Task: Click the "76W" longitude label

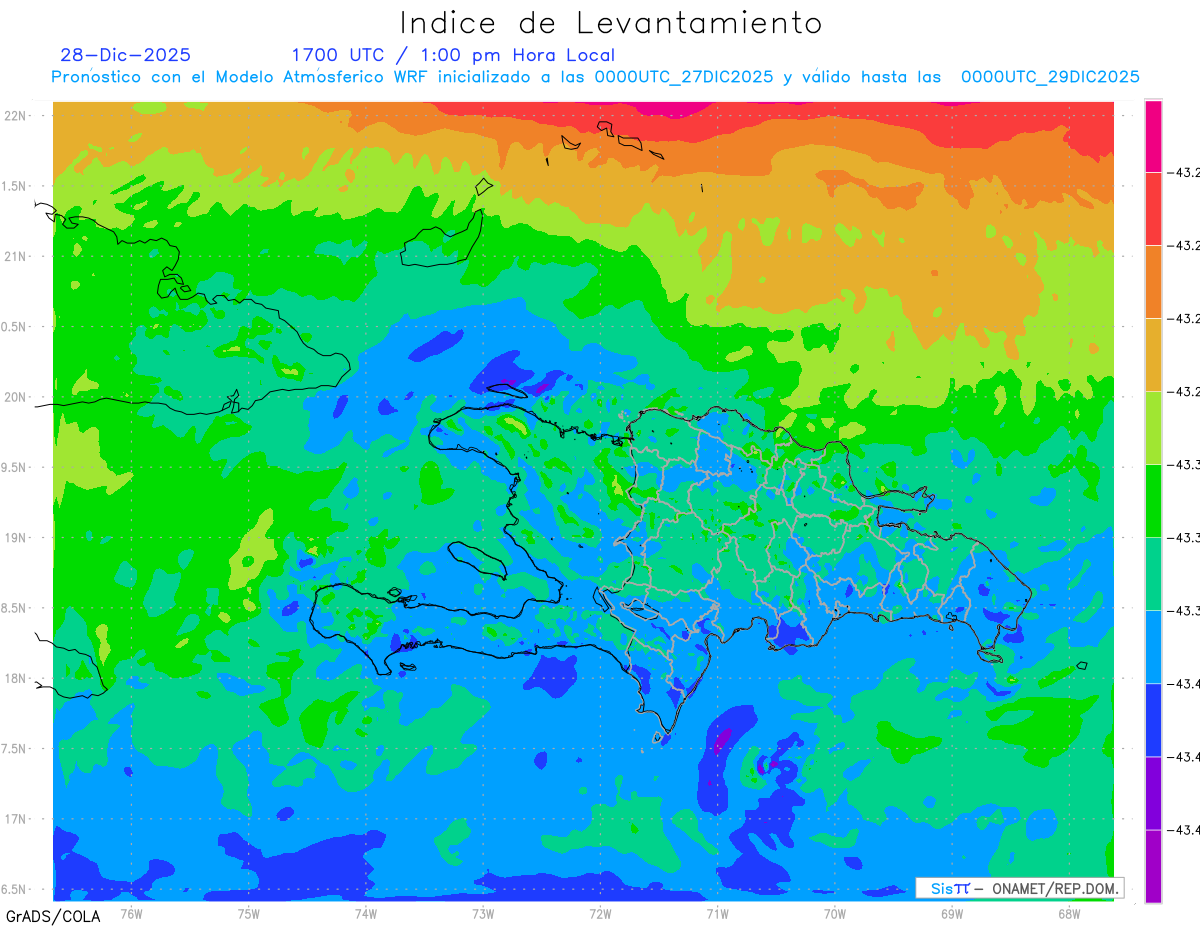Action: (131, 913)
